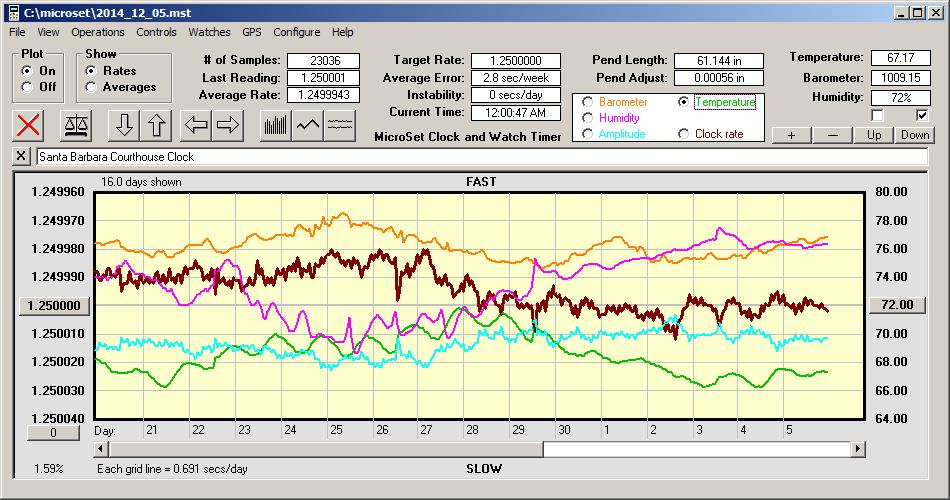Click the Santa Barbara Courthouse Clock title field

[x=480, y=157]
